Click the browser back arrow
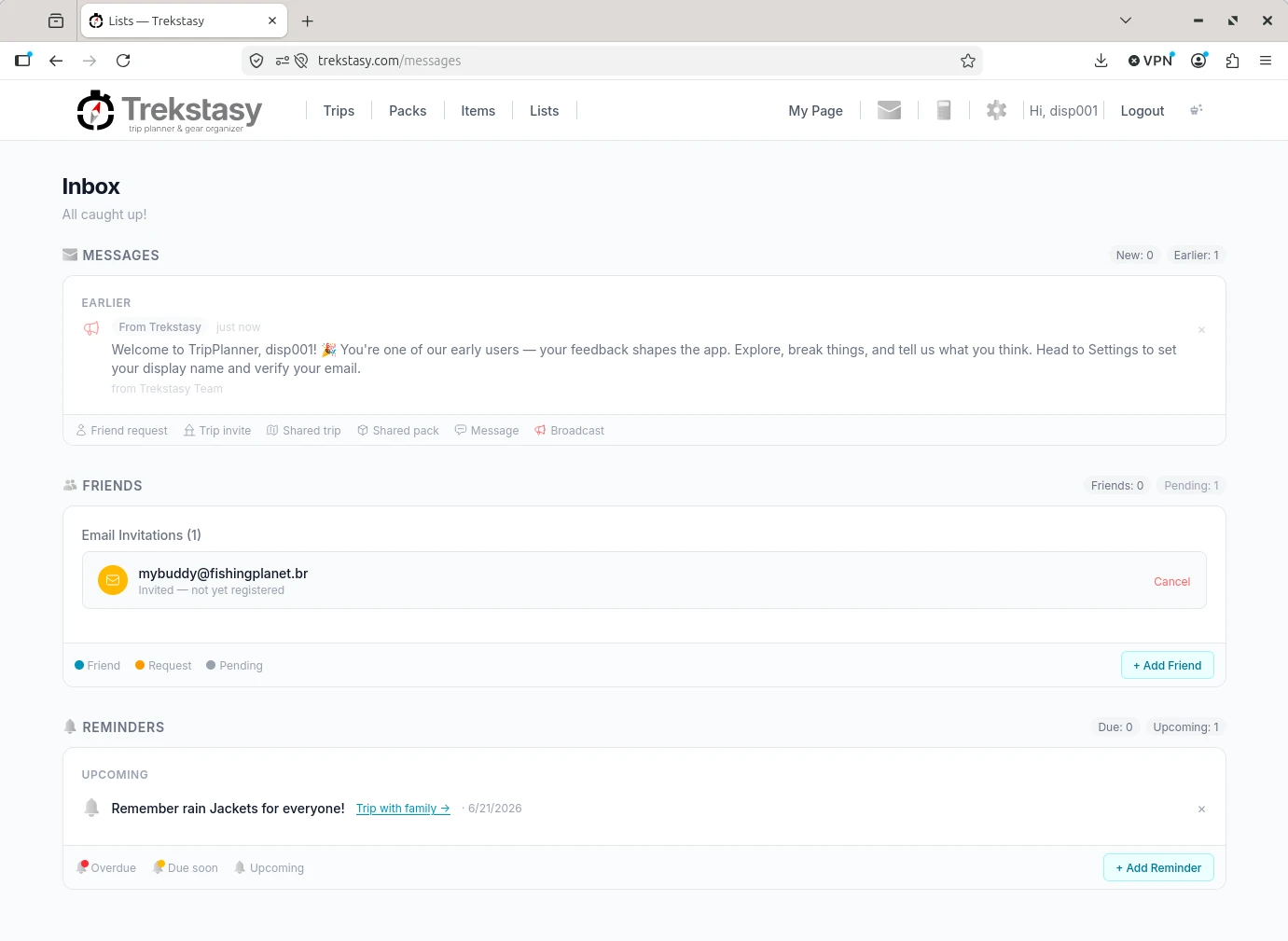Screen dimensions: 1288x941 [56, 61]
